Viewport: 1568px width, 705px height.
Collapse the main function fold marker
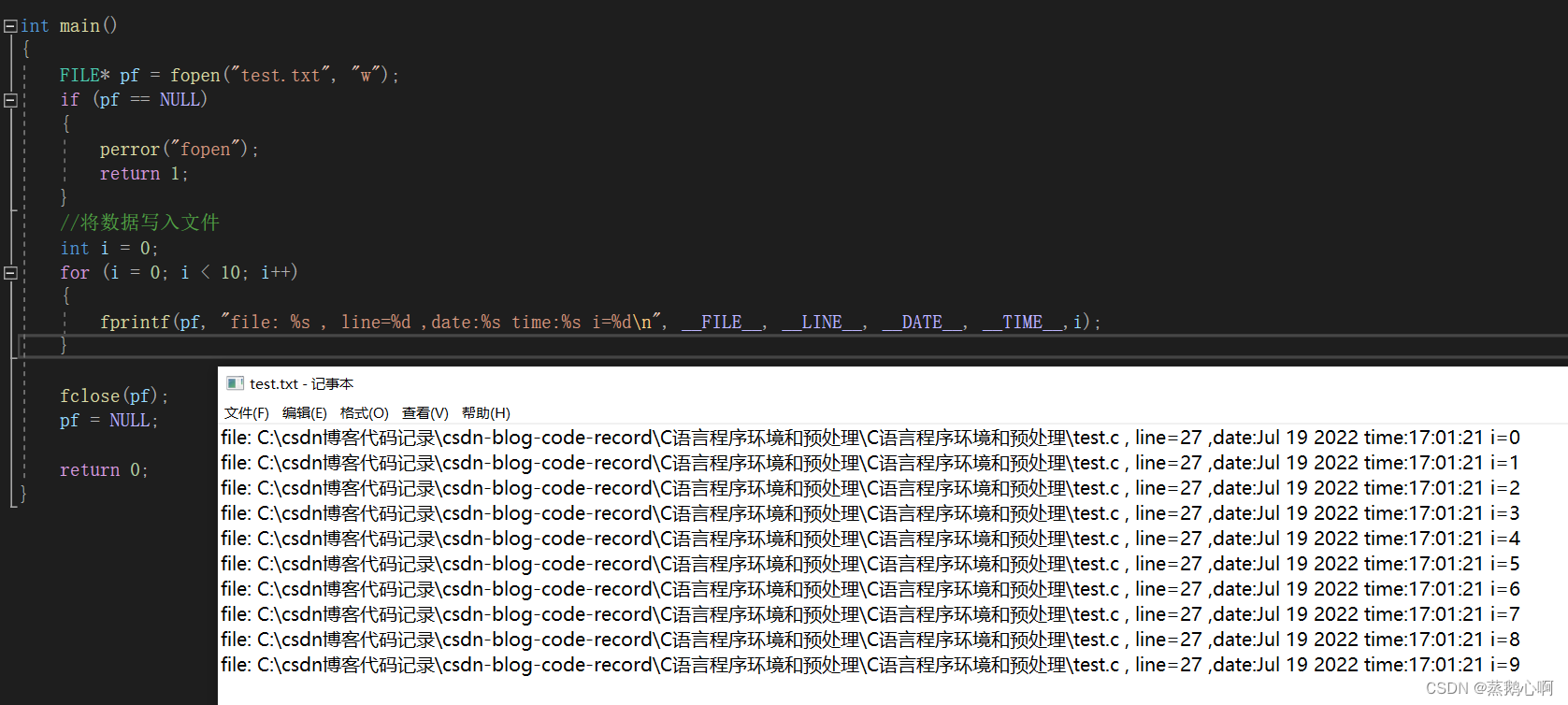[x=10, y=26]
